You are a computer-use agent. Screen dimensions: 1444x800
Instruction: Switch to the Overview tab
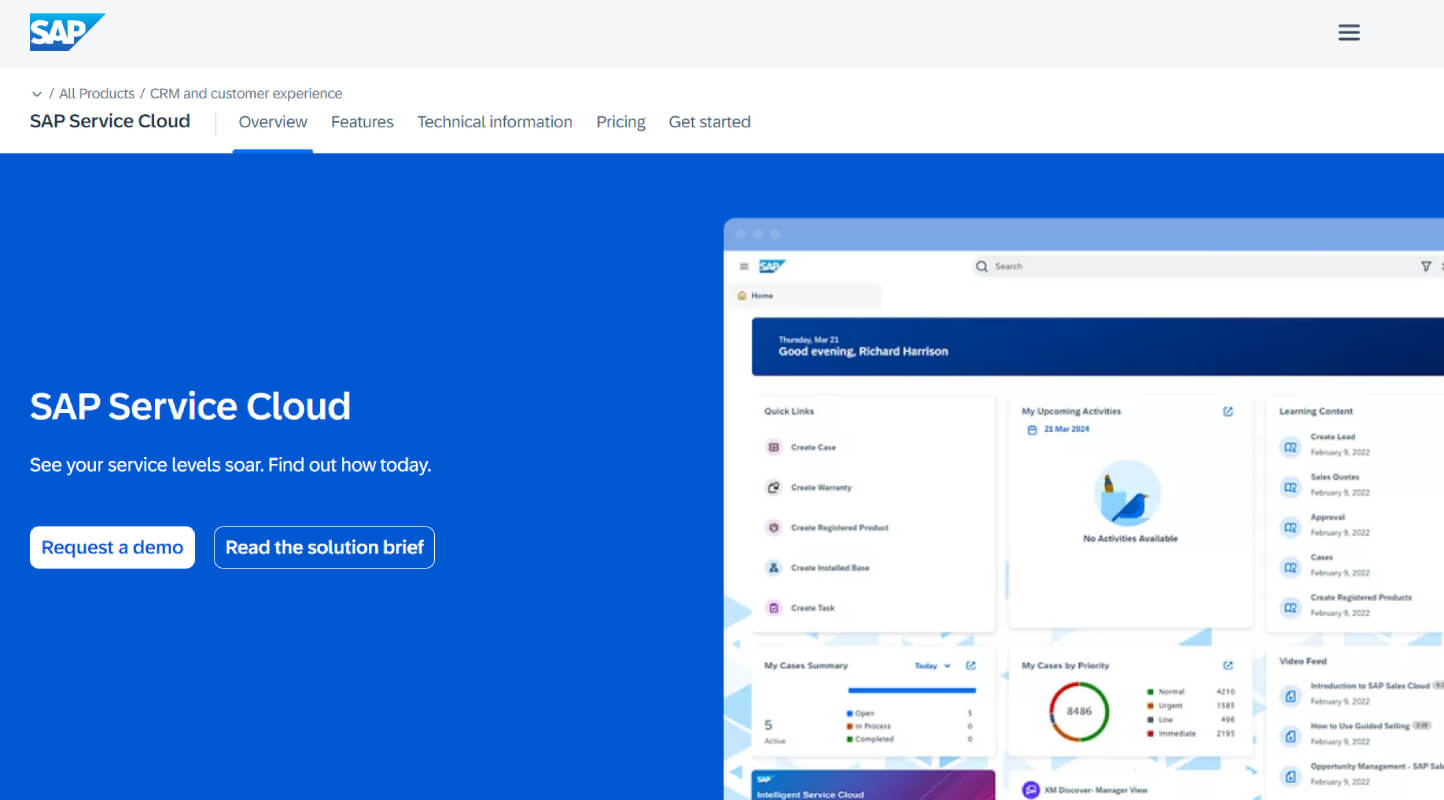[273, 122]
